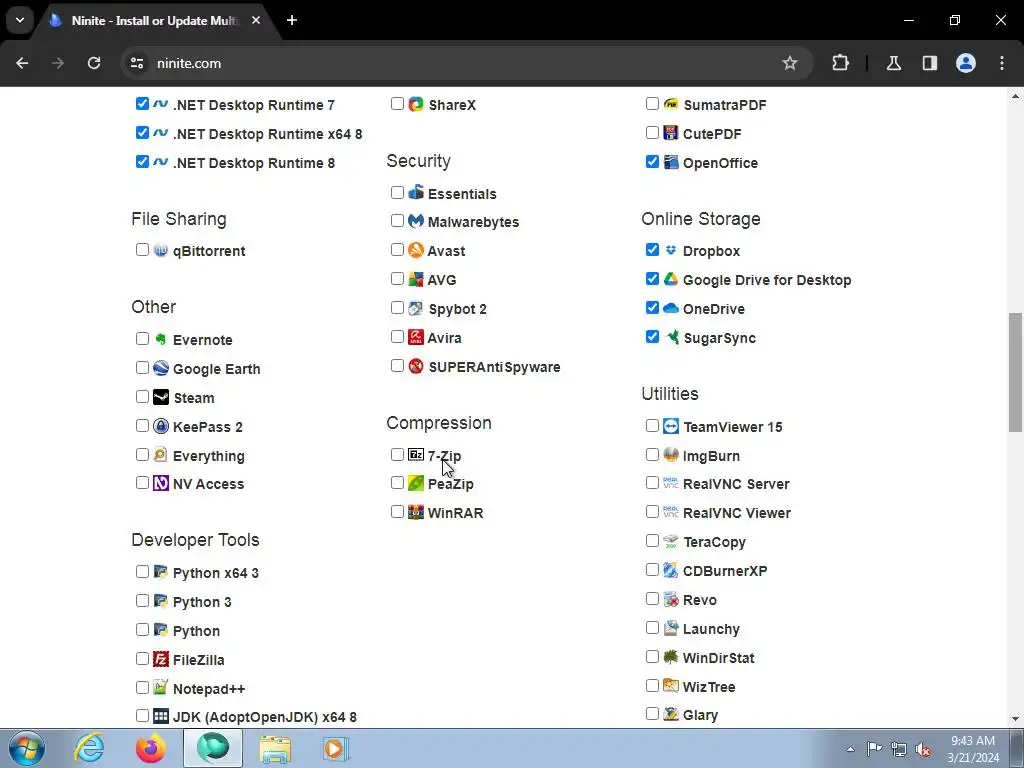Click the qBittorrent icon
1024x768 pixels.
[161, 250]
